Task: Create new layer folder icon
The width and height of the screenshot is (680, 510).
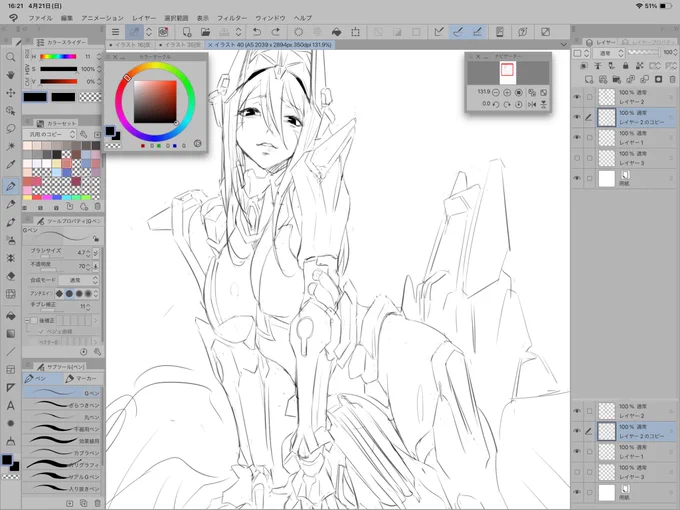Action: [617, 79]
